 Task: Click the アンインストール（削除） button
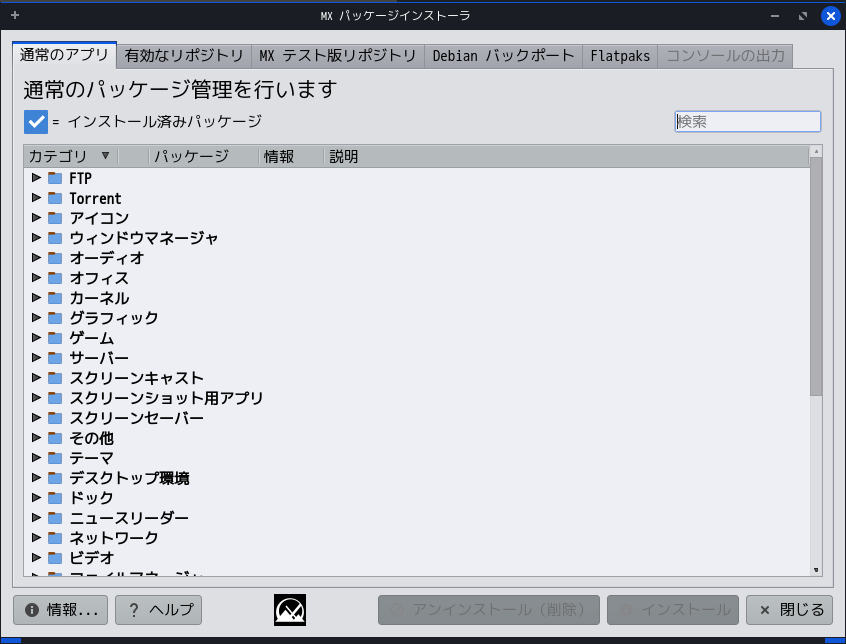489,610
